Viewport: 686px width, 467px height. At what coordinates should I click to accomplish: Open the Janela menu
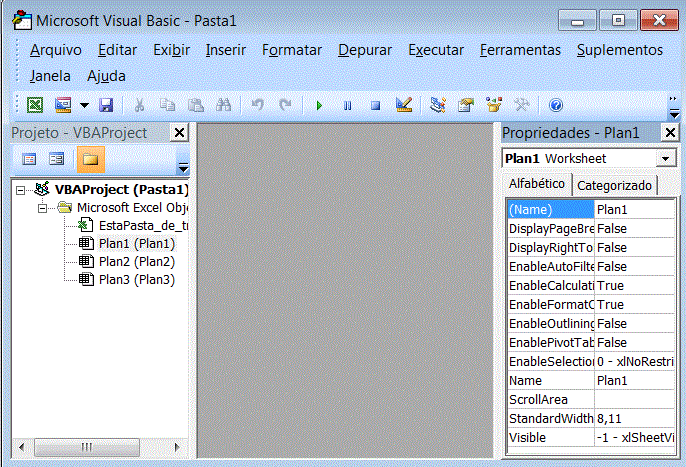[x=50, y=76]
